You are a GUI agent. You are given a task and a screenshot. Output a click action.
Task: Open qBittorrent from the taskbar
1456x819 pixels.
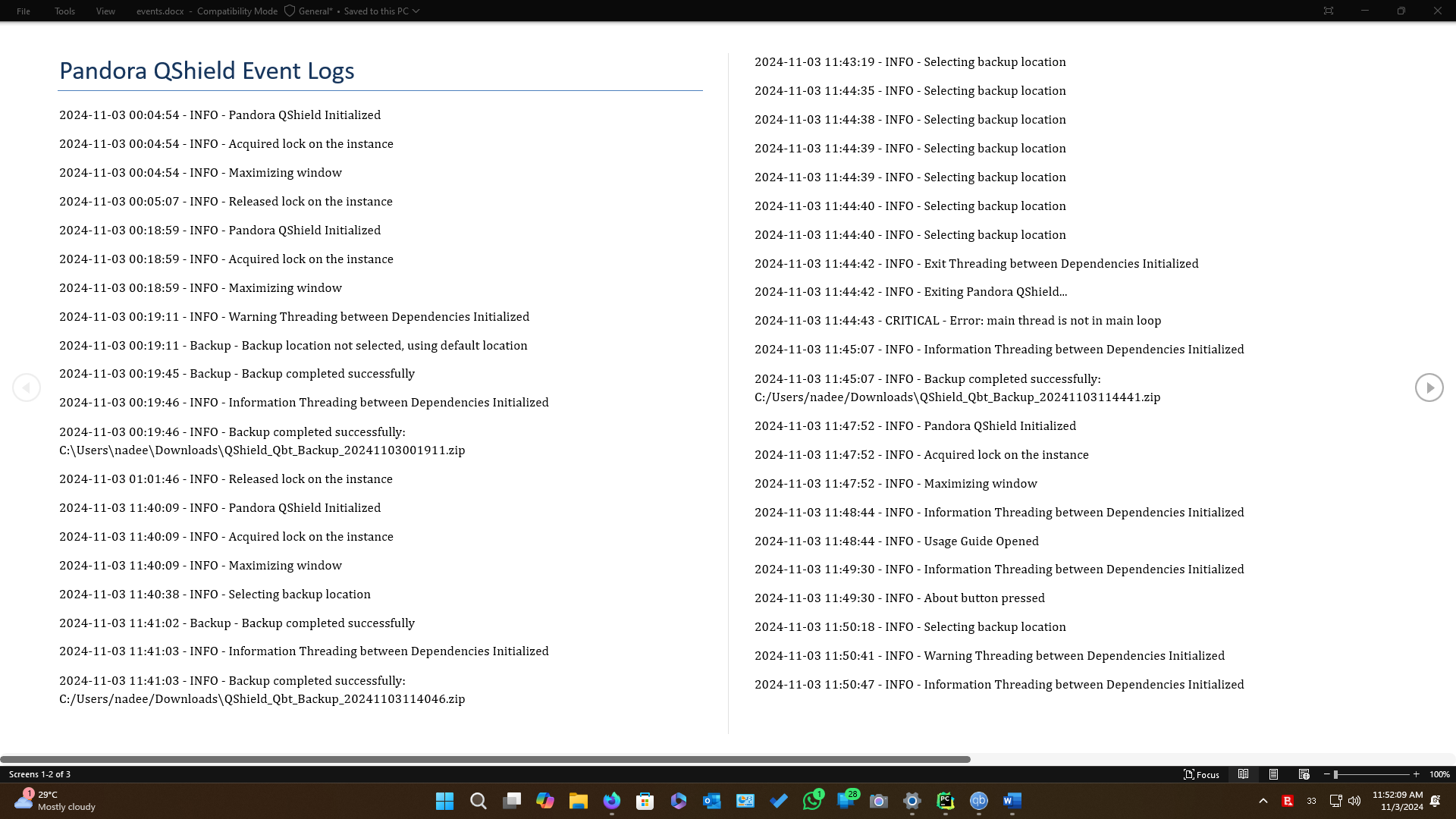click(x=978, y=801)
